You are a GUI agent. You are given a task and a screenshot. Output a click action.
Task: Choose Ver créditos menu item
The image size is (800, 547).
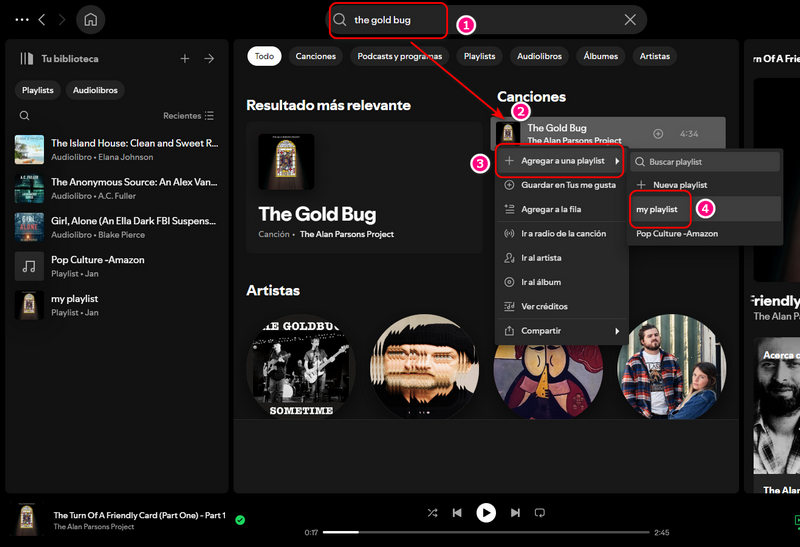tap(560, 306)
